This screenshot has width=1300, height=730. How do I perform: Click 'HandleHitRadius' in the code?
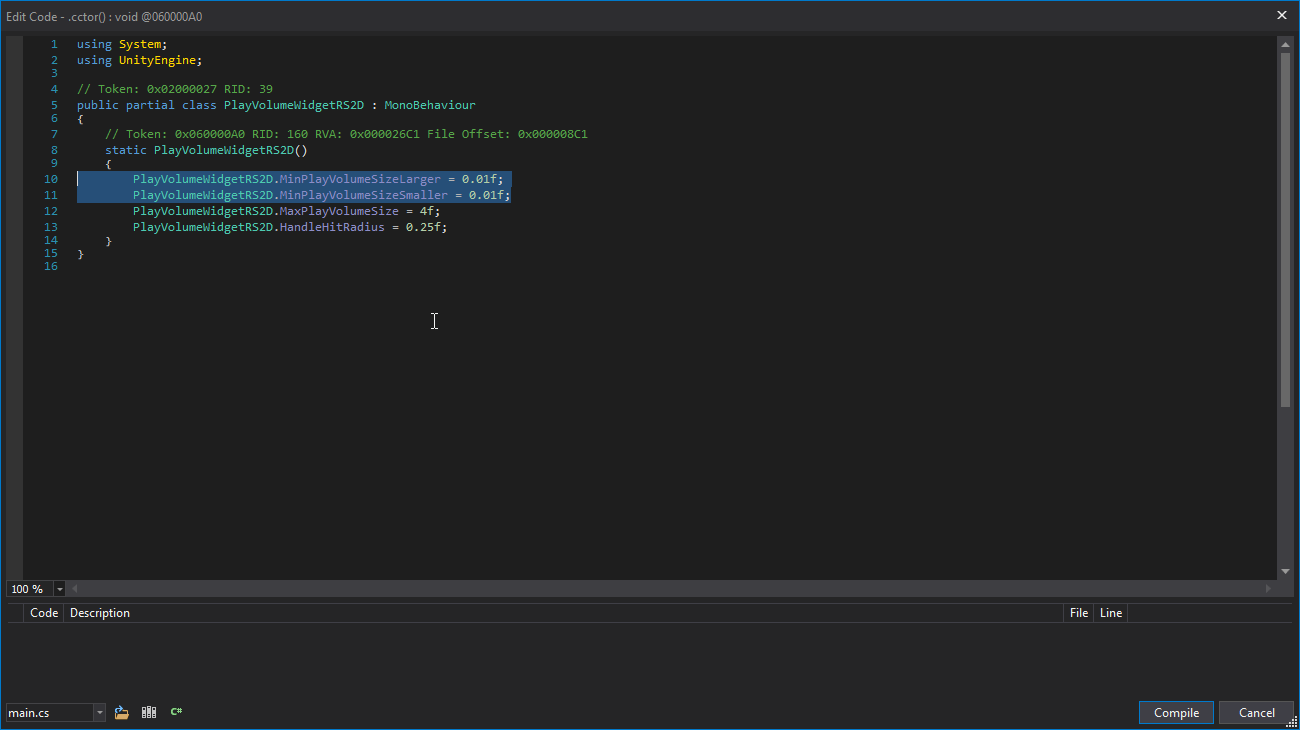point(332,227)
